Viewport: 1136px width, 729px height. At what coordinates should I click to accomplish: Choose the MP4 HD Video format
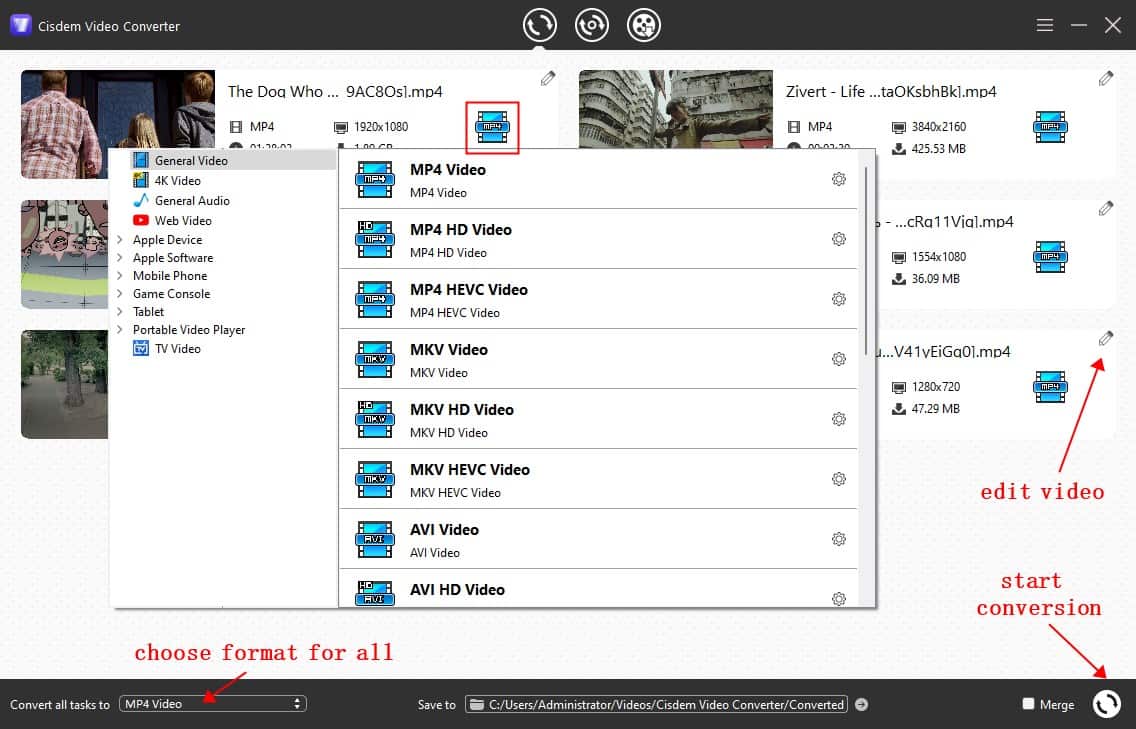(x=598, y=239)
